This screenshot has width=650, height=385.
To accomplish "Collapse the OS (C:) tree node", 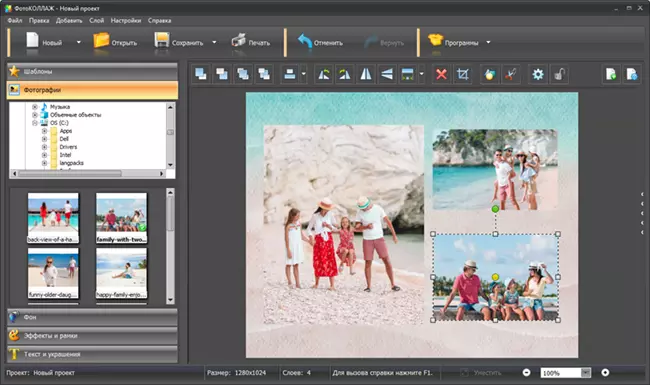I will click(35, 123).
